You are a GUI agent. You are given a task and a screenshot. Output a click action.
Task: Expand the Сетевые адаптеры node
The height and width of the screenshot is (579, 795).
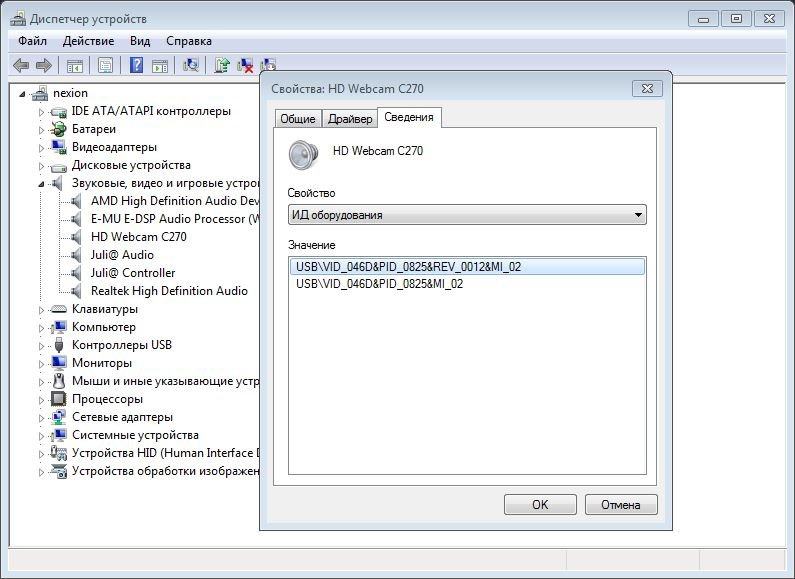42,417
